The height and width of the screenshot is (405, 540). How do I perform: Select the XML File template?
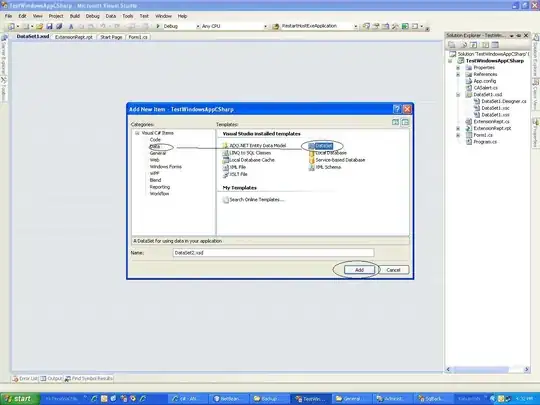point(234,167)
